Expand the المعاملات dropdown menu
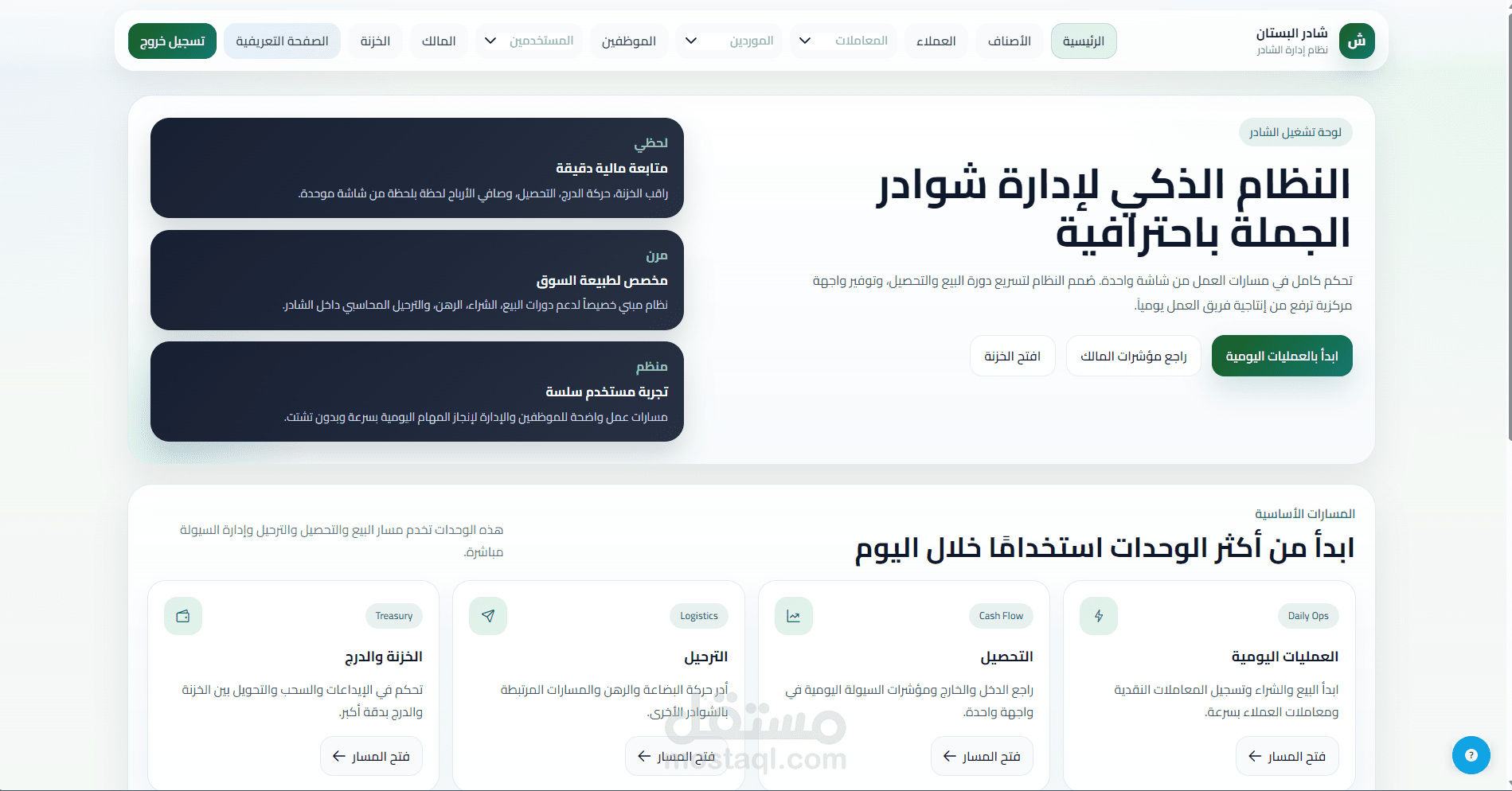Image resolution: width=1512 pixels, height=791 pixels. click(843, 41)
